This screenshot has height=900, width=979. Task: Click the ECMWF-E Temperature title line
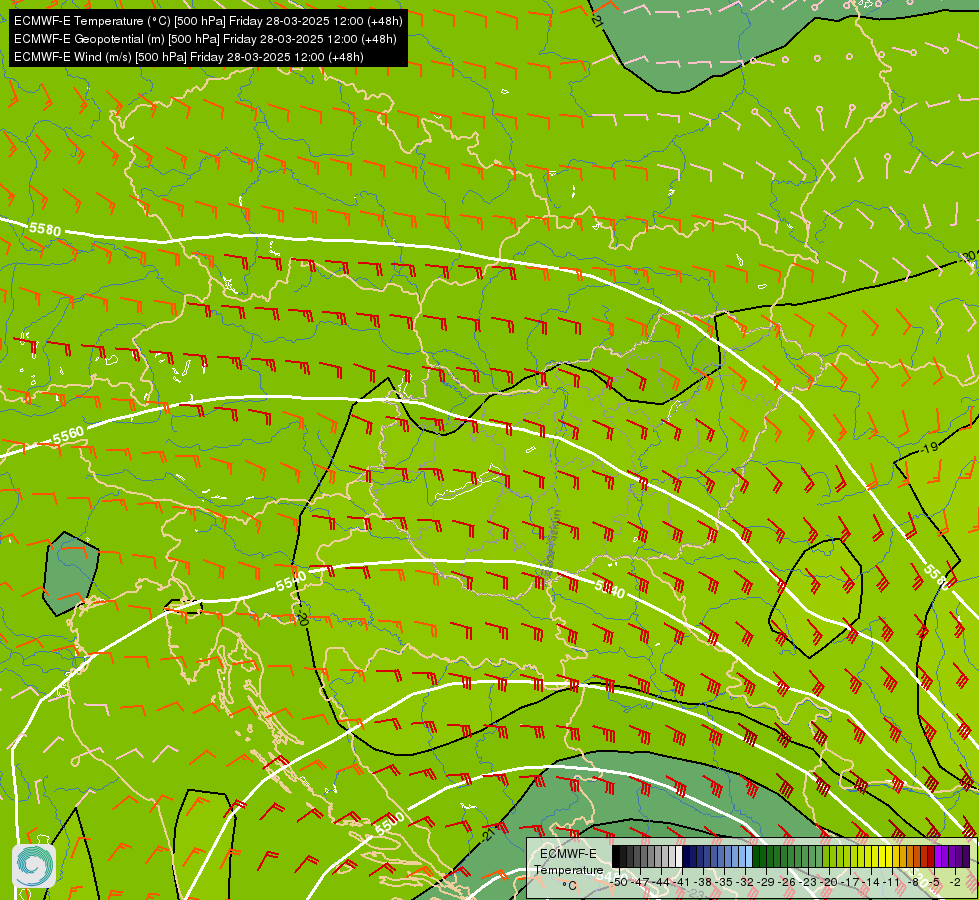point(208,21)
